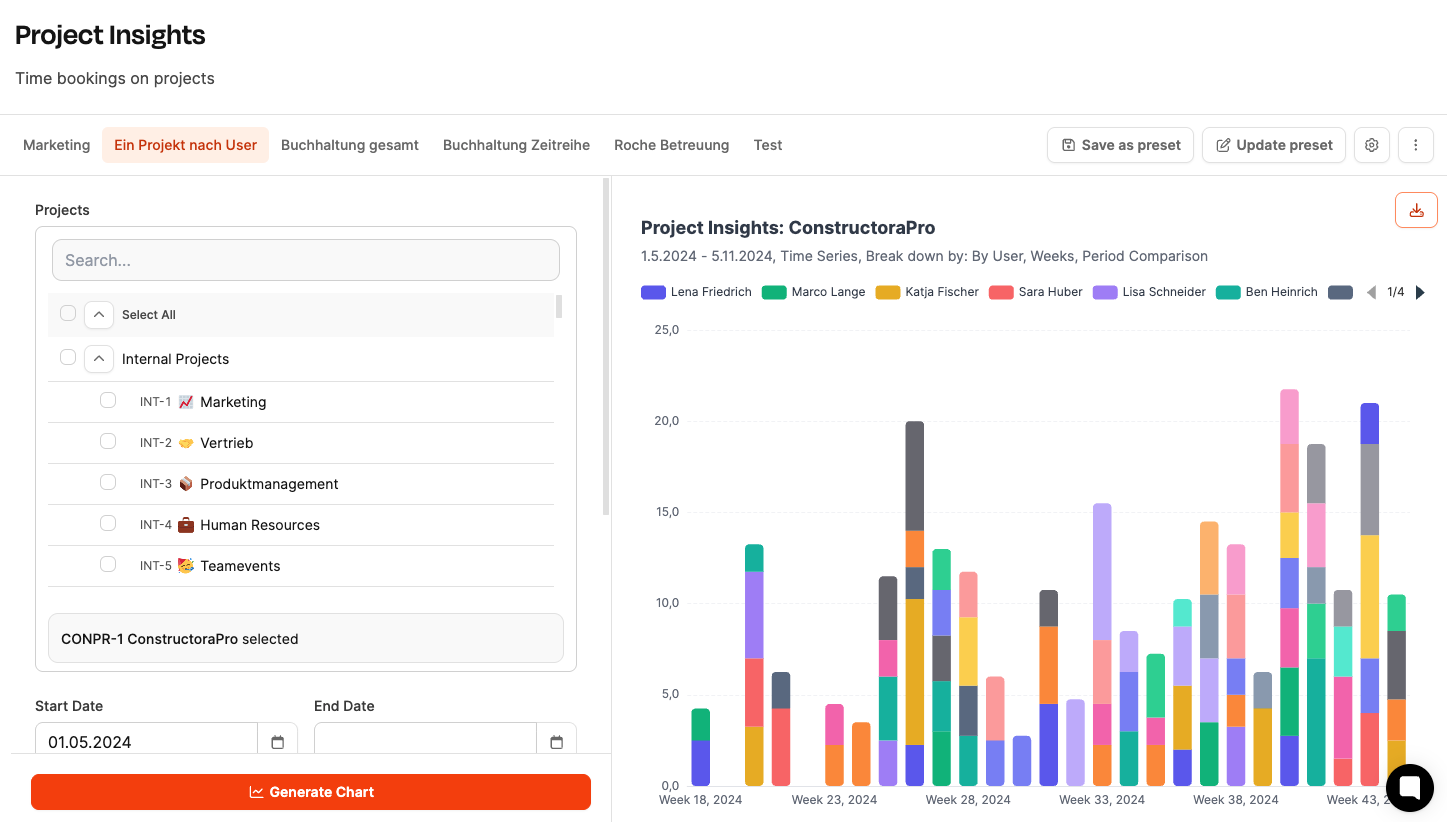Collapse the Internal Projects group
The width and height of the screenshot is (1447, 822).
pyautogui.click(x=98, y=358)
